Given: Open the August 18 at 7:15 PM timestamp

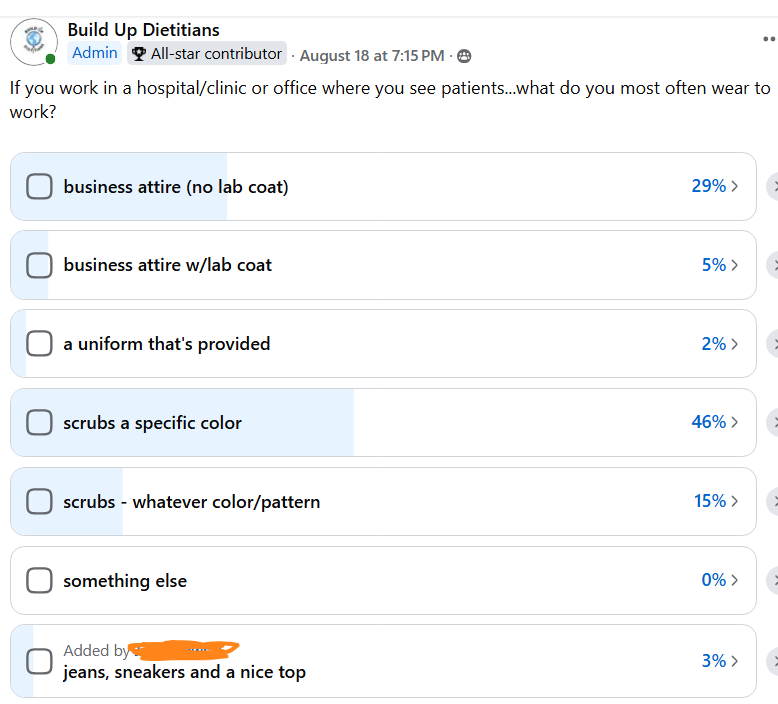Looking at the screenshot, I should pyautogui.click(x=372, y=56).
